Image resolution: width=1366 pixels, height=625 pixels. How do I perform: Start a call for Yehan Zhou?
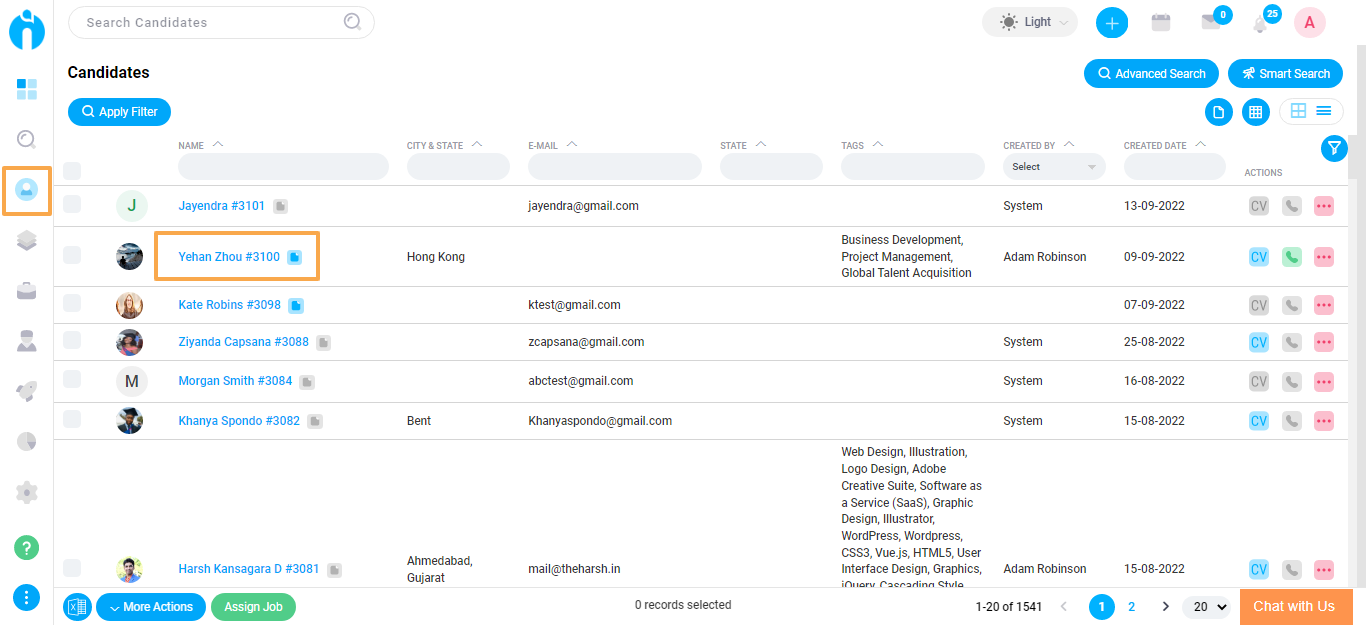(1291, 256)
